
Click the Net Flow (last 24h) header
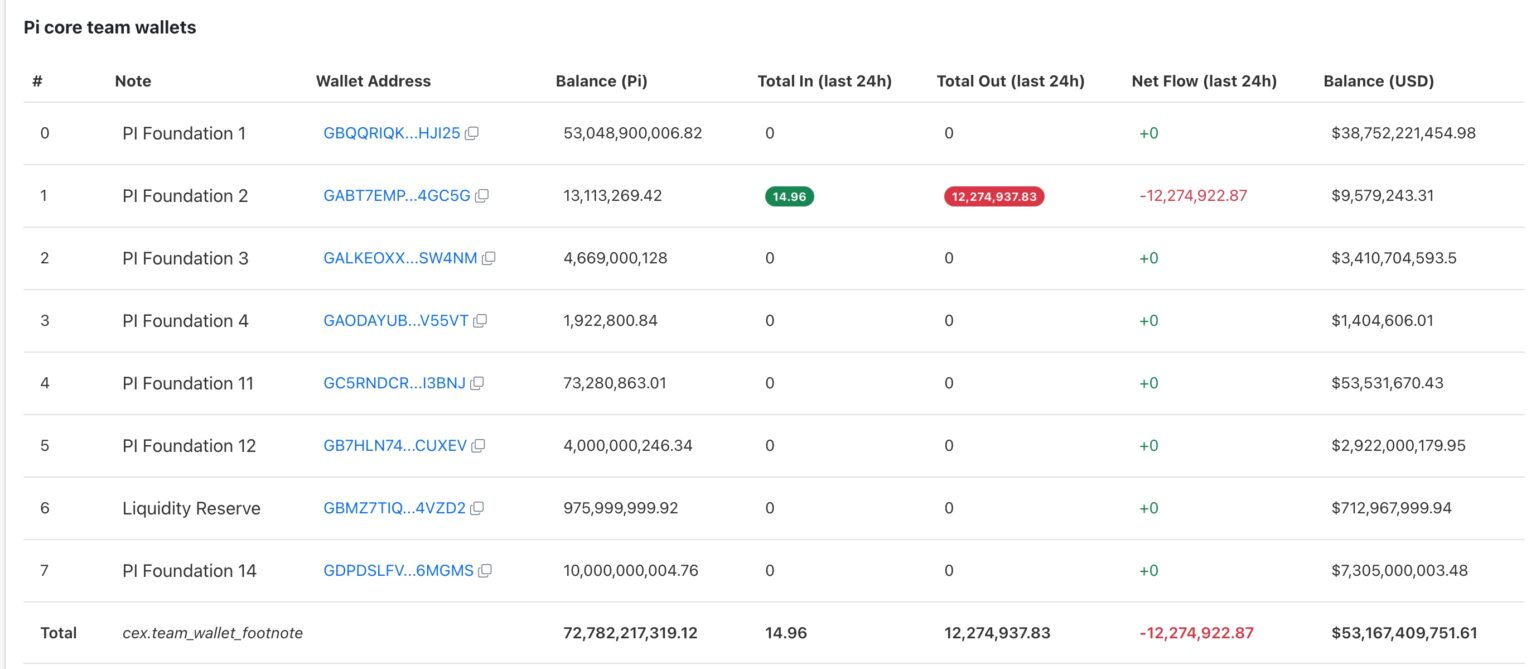1204,81
